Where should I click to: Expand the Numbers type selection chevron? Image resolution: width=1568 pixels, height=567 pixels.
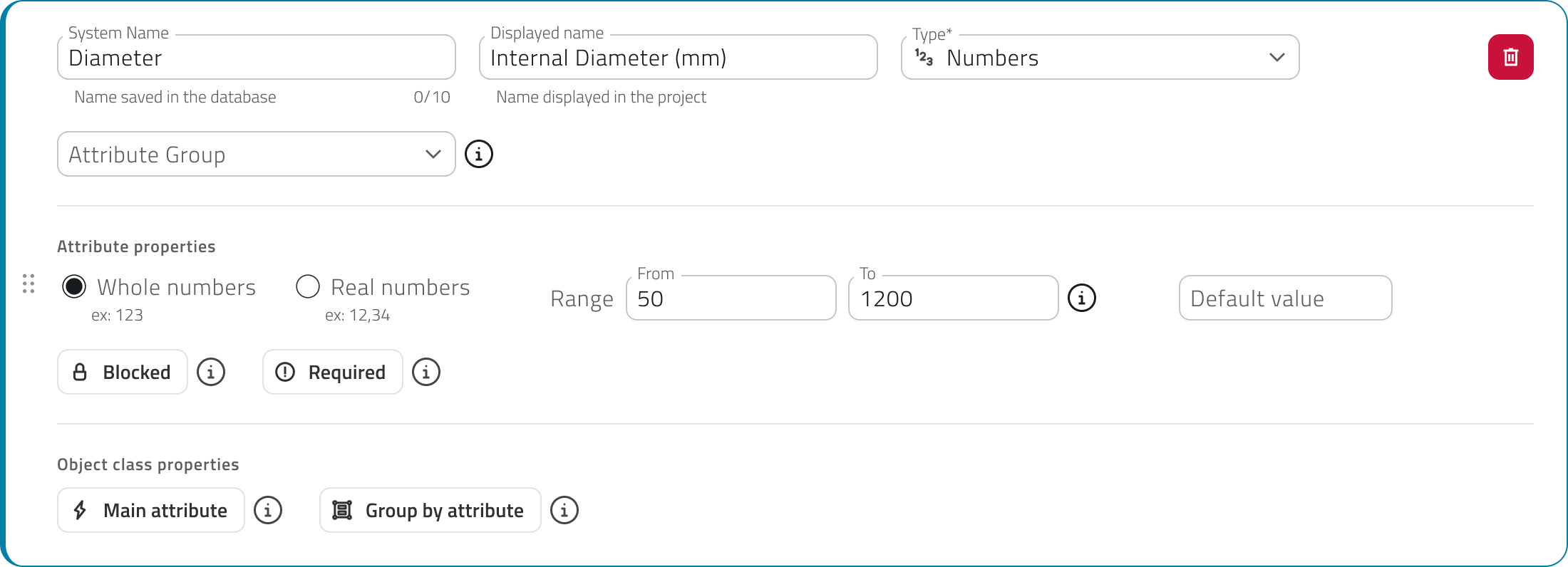click(x=1276, y=57)
